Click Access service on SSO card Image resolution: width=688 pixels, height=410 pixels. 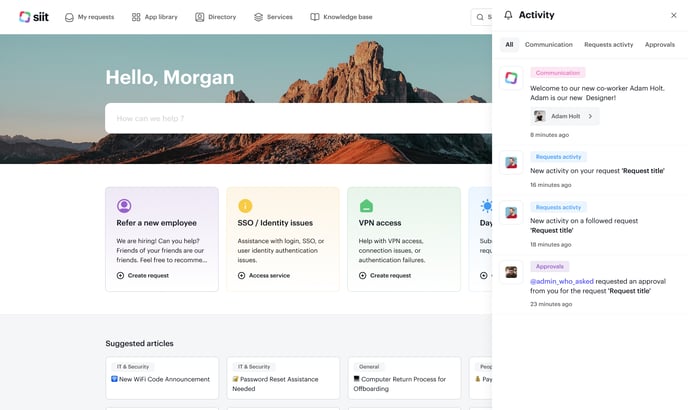pyautogui.click(x=263, y=275)
